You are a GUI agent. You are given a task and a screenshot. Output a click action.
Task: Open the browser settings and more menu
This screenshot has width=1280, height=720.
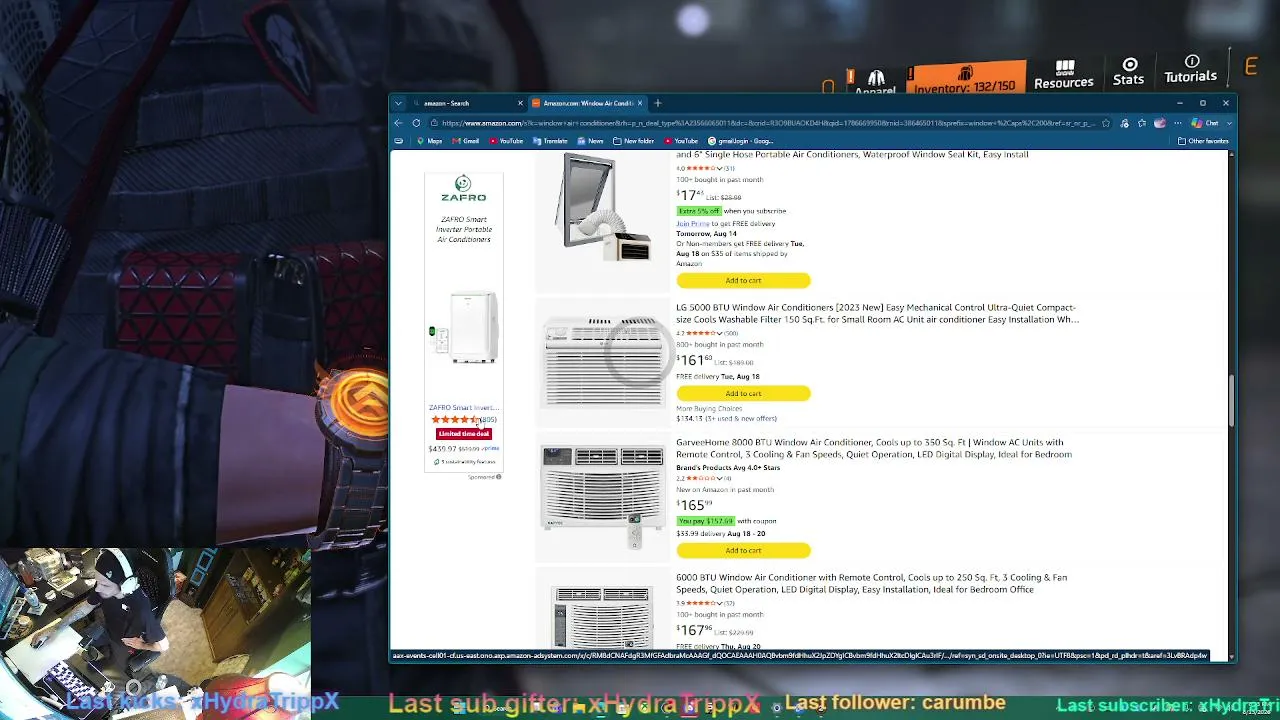[x=1178, y=123]
